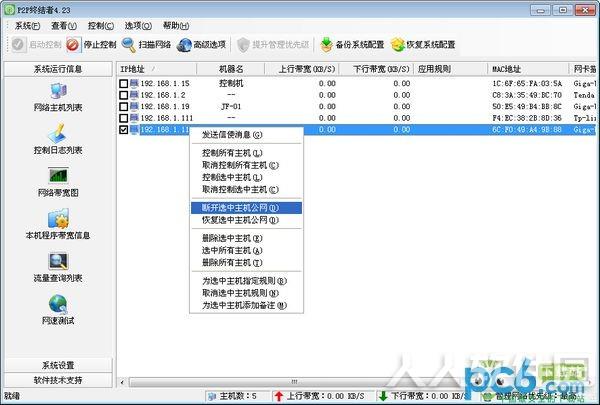
Task: Click the MAC地址 column header
Action: tap(528, 69)
